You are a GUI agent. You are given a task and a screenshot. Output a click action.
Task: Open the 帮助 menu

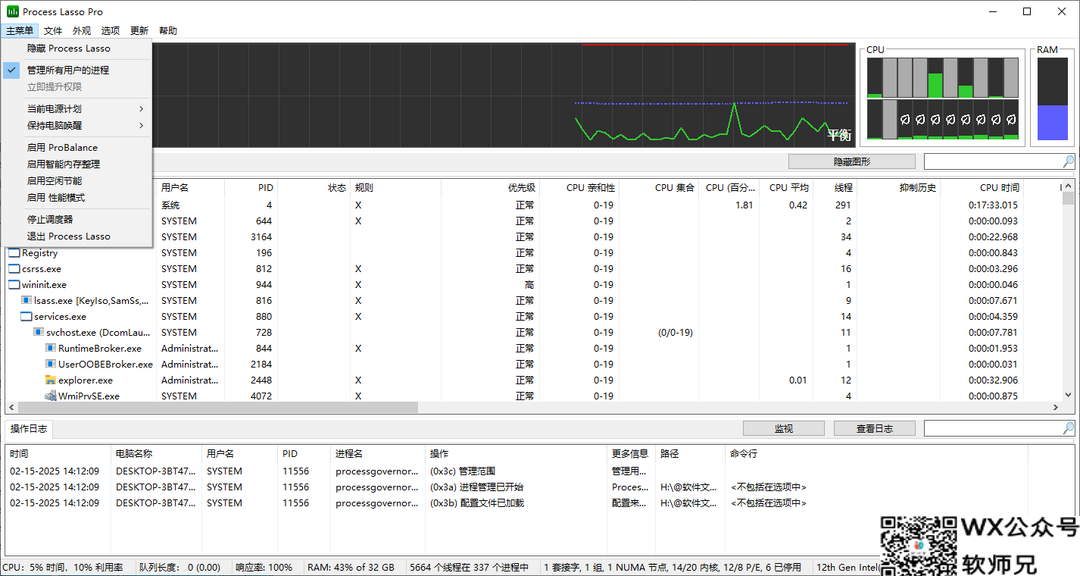168,30
